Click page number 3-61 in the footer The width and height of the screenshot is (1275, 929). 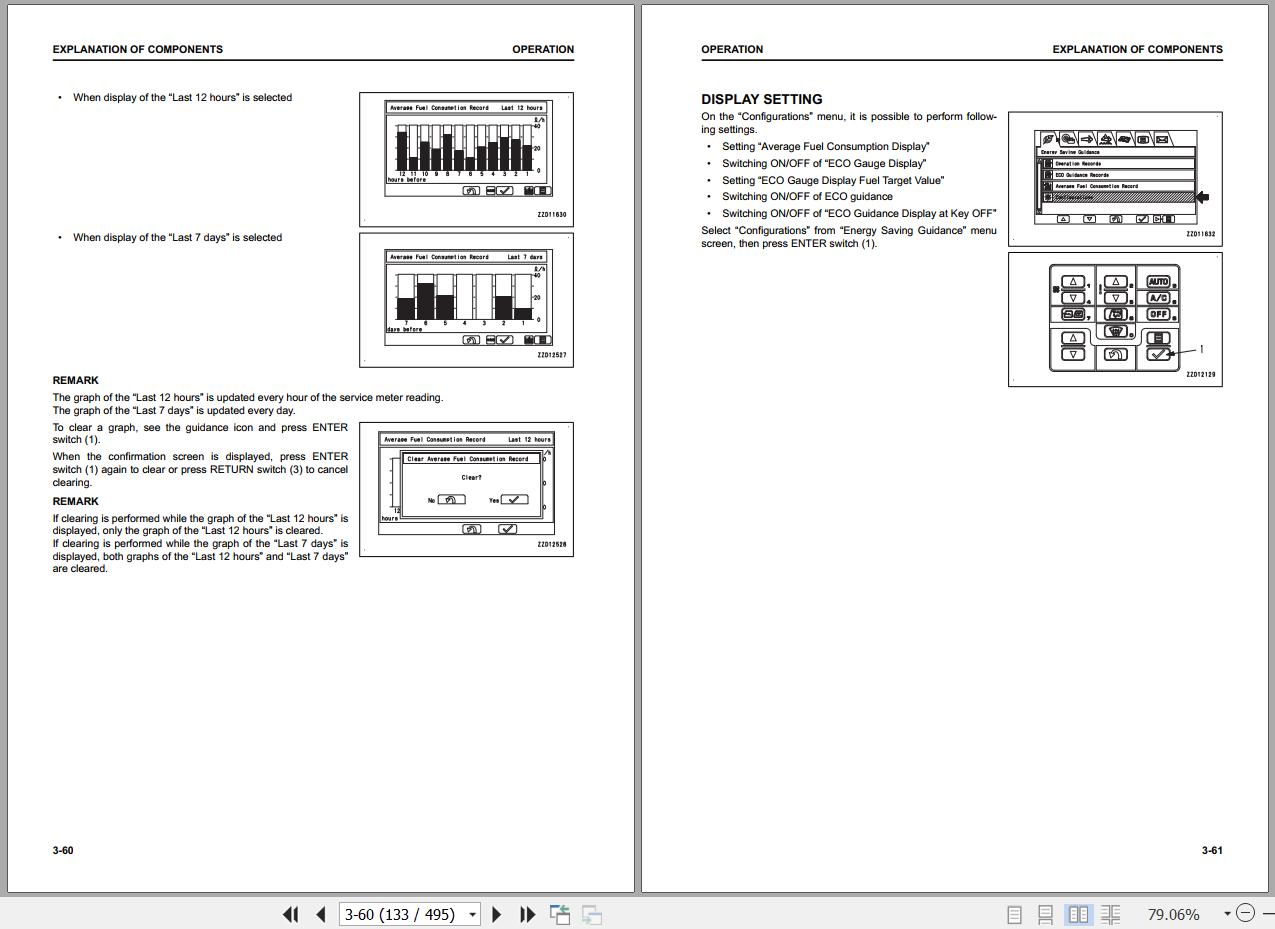tap(1212, 850)
